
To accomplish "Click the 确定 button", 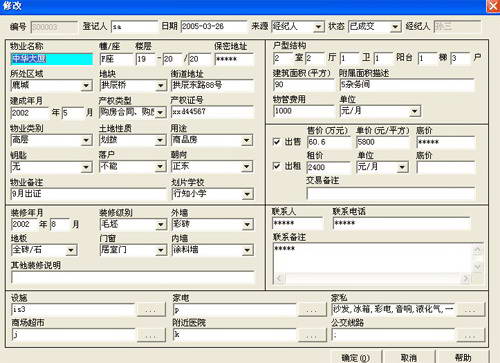I will pos(356,357).
